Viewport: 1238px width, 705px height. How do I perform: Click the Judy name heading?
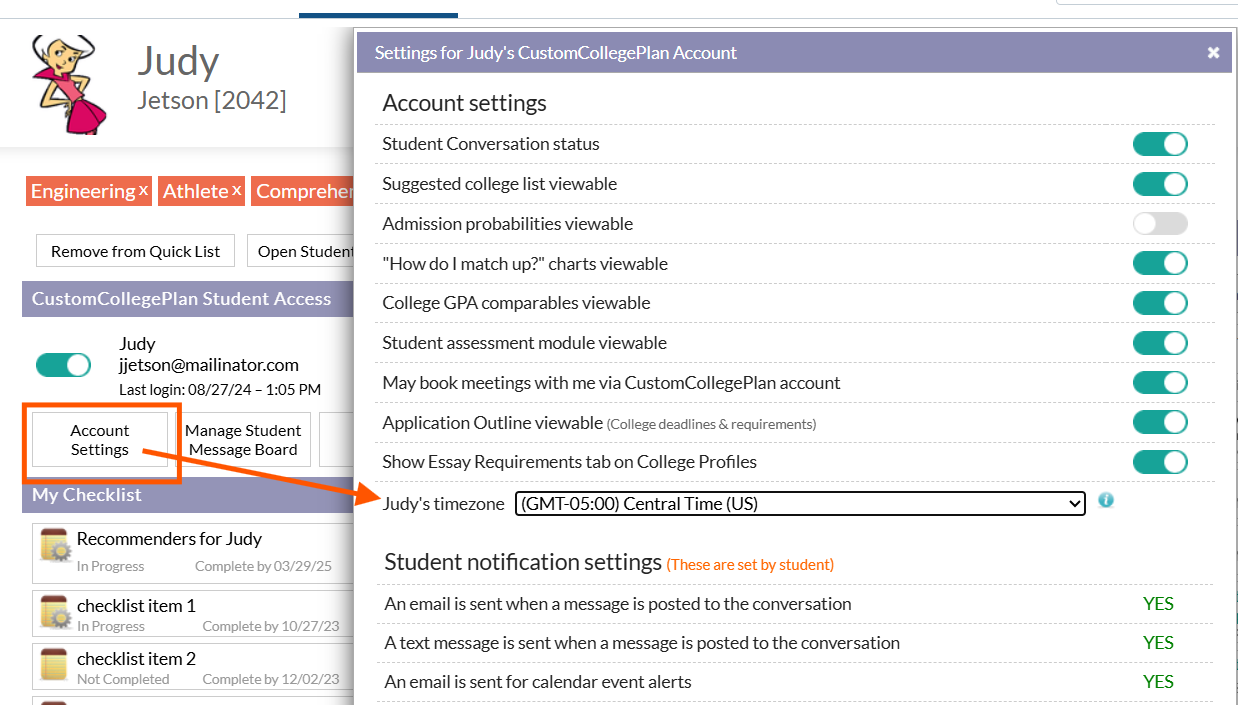(178, 61)
